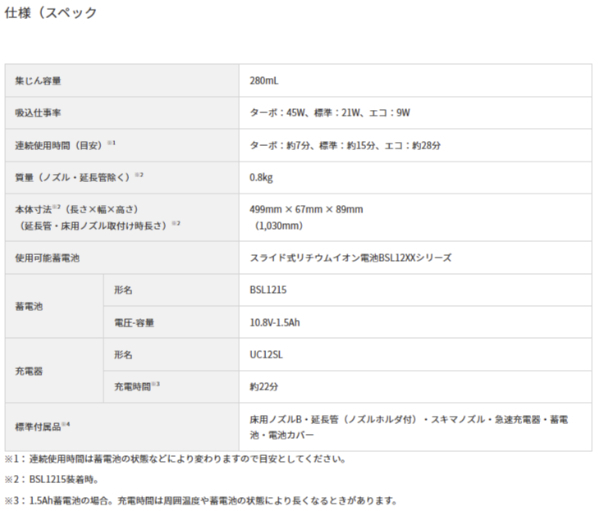Select the 電圧-容量 label
The width and height of the screenshot is (600, 511).
click(x=134, y=323)
